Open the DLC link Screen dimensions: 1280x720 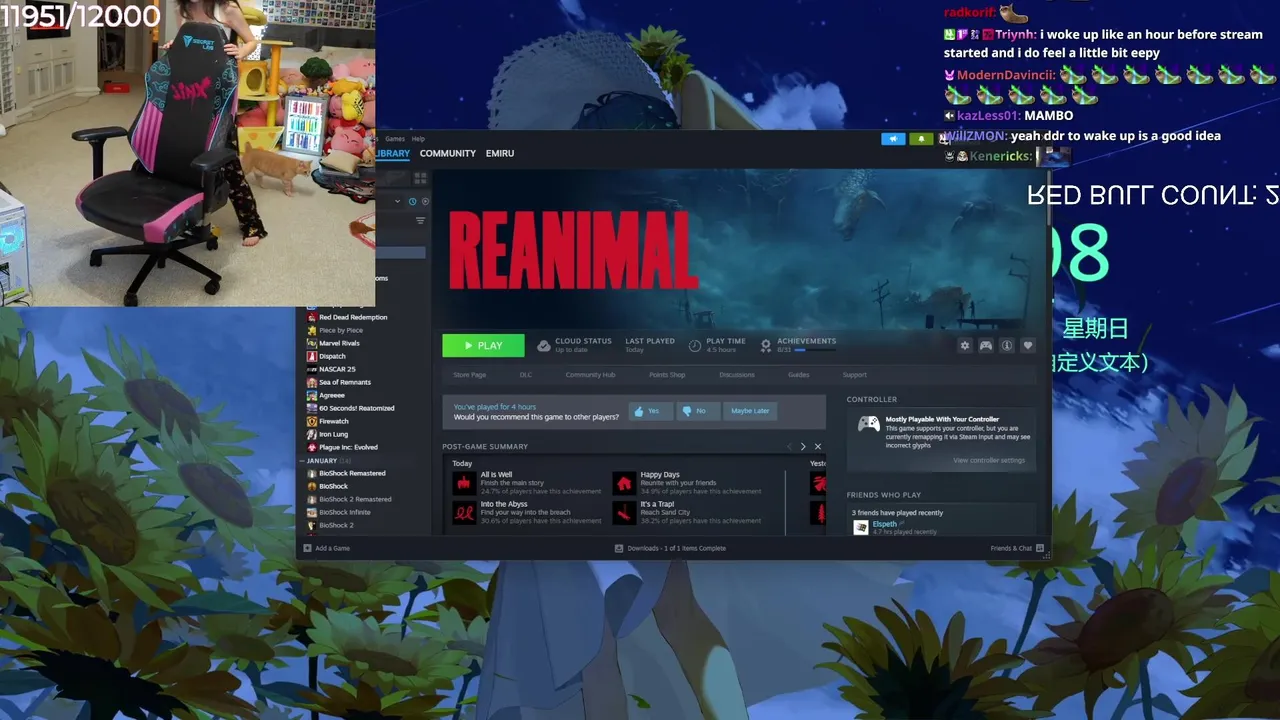click(x=526, y=375)
